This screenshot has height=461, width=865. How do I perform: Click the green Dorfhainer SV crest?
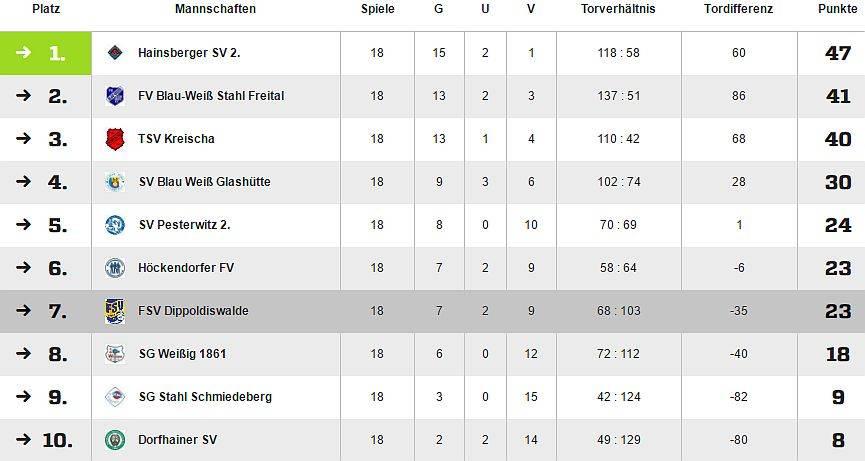point(115,440)
